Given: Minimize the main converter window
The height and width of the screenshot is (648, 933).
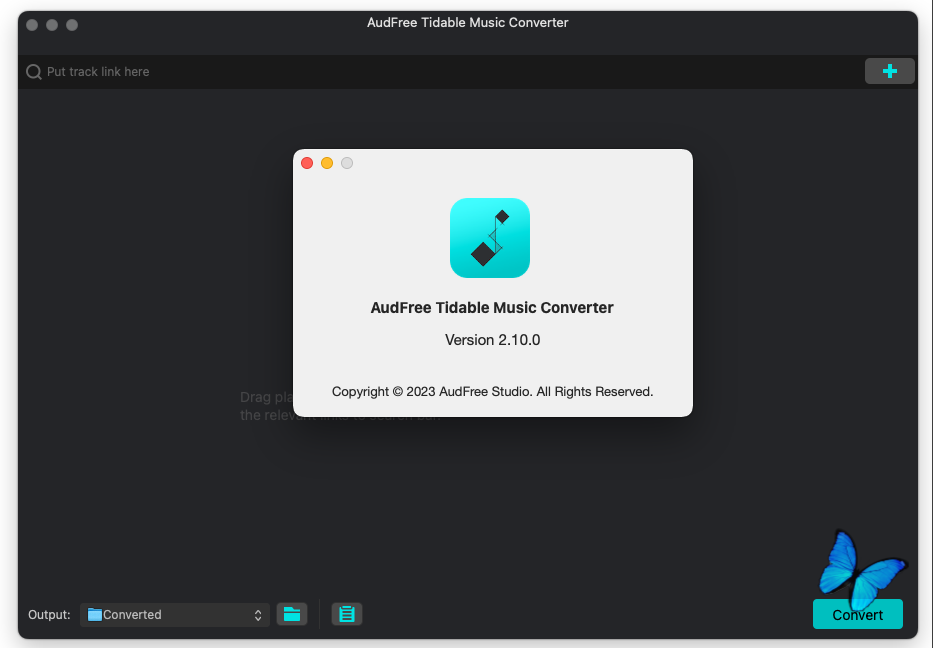Looking at the screenshot, I should pyautogui.click(x=52, y=24).
